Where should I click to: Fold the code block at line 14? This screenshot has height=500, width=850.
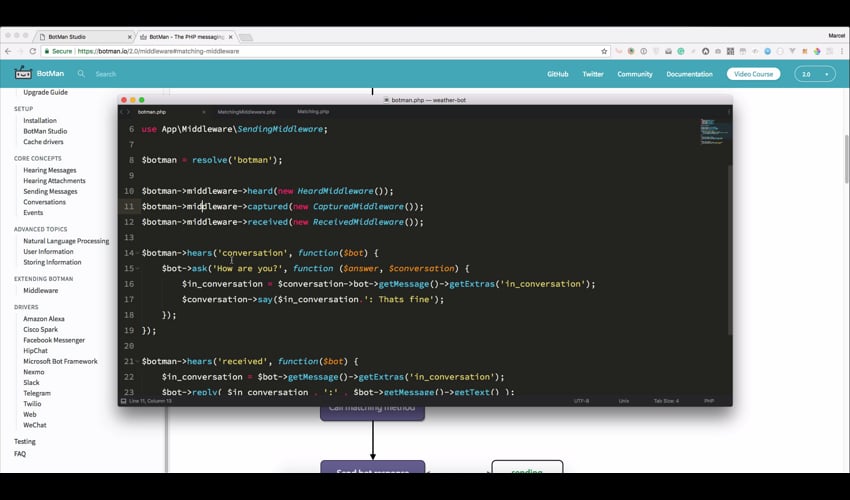(138, 253)
